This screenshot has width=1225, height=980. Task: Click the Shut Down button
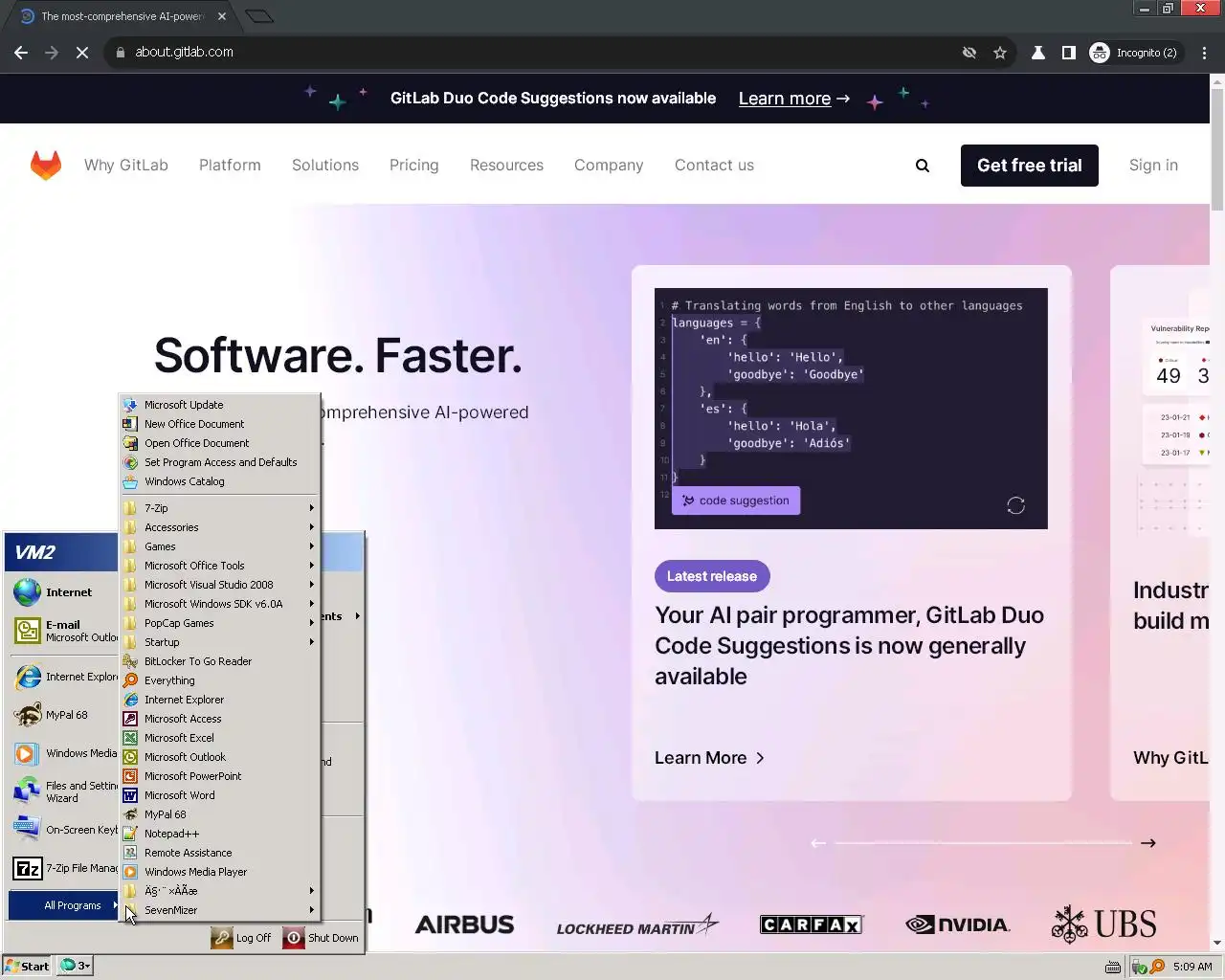coord(322,938)
